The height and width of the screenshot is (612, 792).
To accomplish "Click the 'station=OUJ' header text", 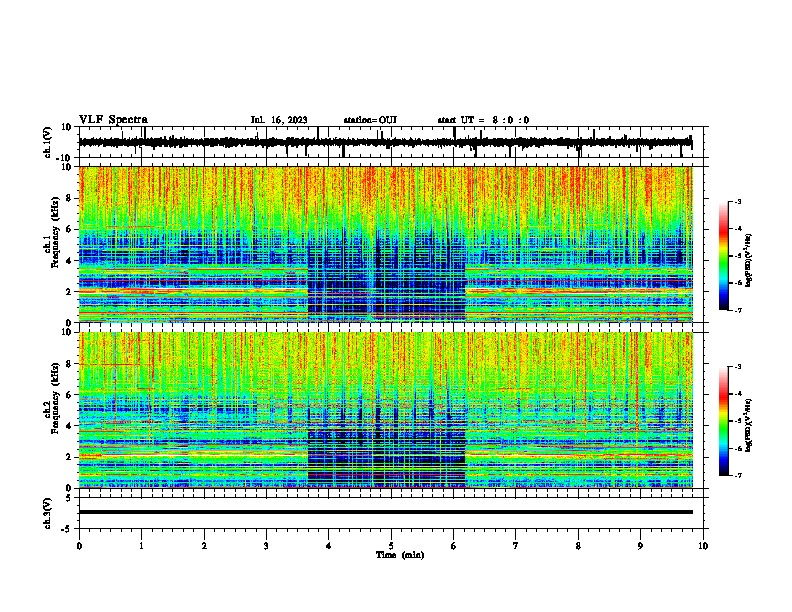I will click(370, 120).
